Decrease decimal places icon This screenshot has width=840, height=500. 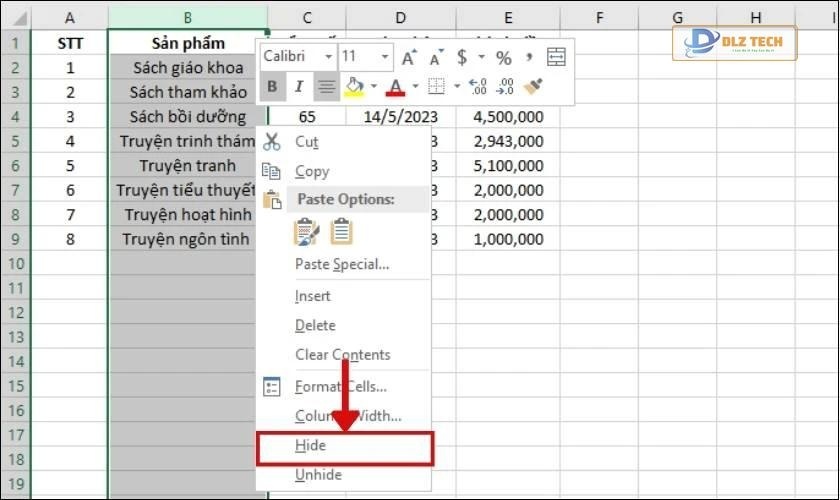point(505,86)
